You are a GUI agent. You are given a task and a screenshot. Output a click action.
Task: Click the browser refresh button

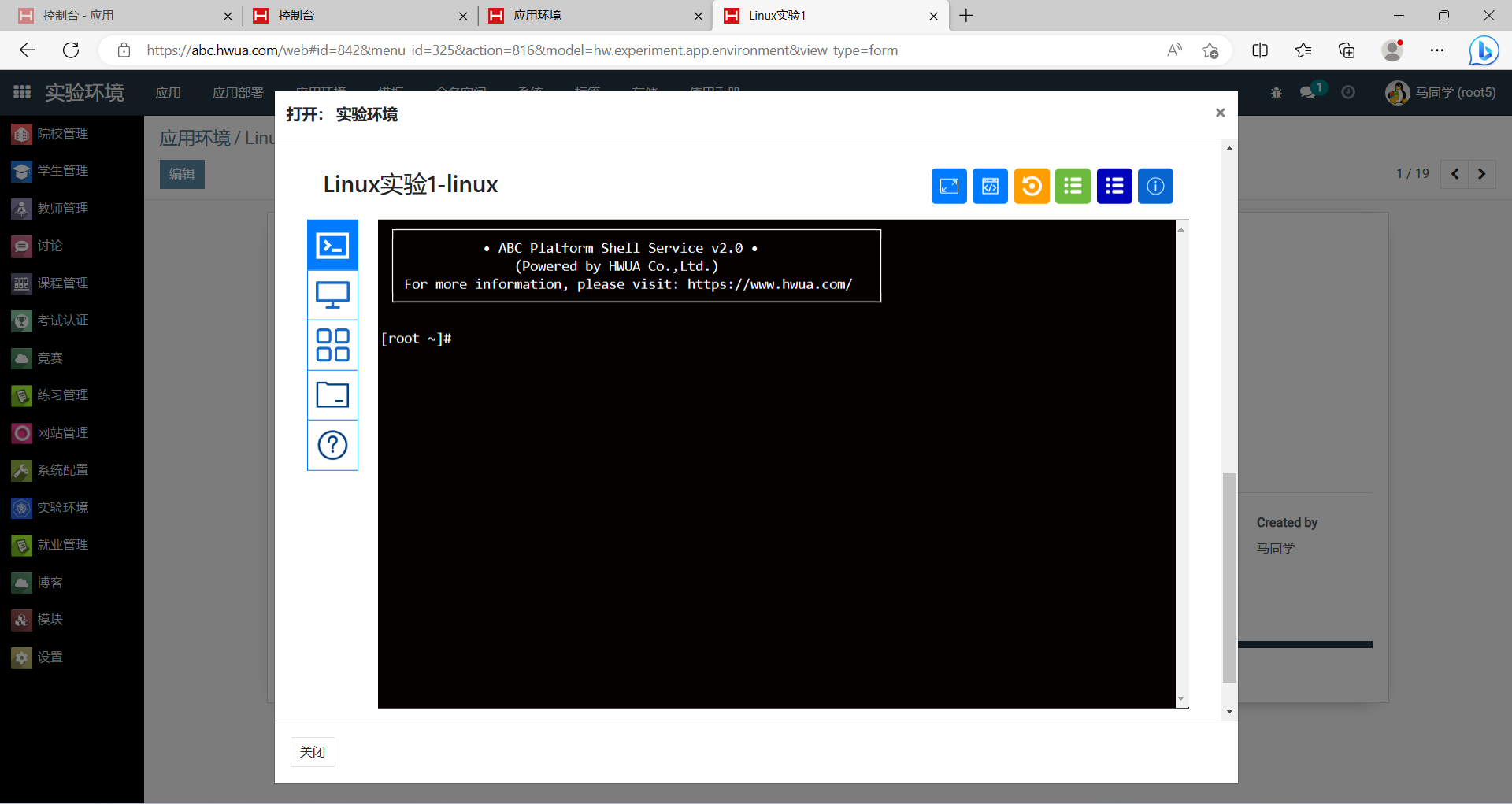click(71, 50)
